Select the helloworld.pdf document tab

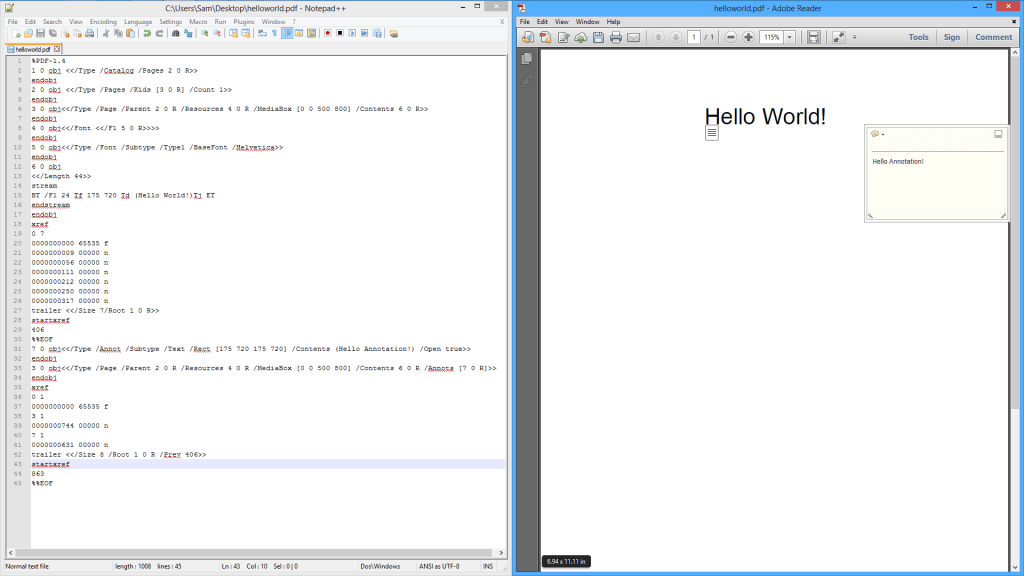[33, 47]
